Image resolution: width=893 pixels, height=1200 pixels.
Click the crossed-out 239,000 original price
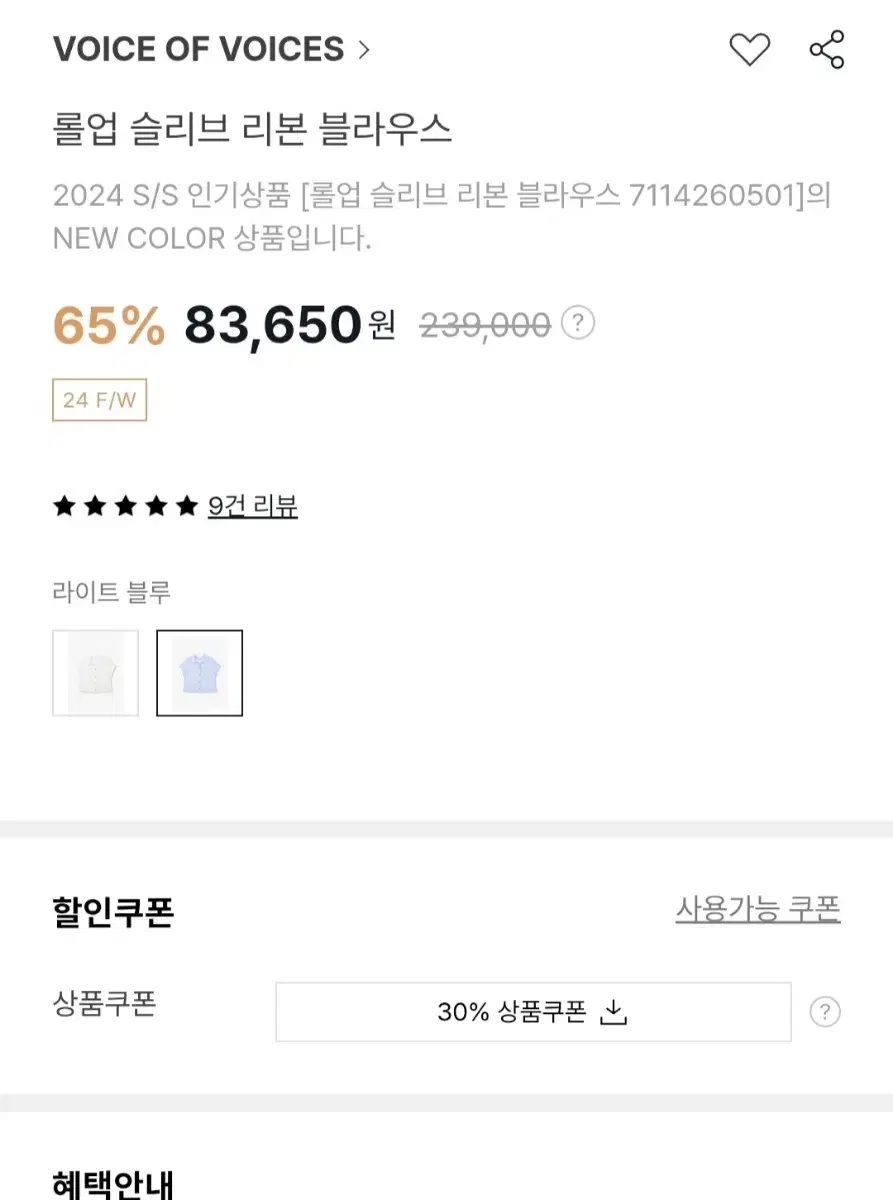(x=485, y=324)
